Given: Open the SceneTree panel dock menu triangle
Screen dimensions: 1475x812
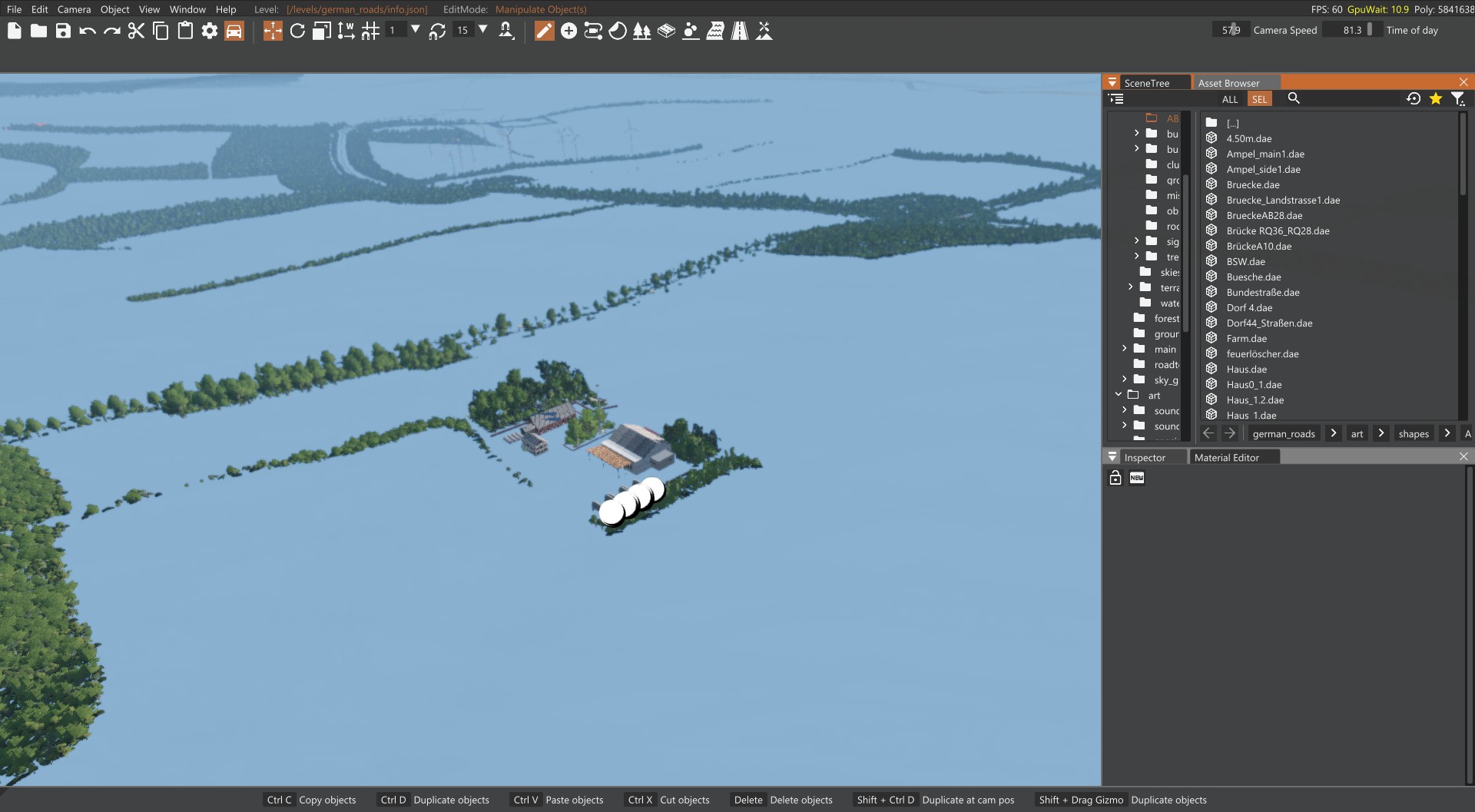Looking at the screenshot, I should [x=1112, y=82].
